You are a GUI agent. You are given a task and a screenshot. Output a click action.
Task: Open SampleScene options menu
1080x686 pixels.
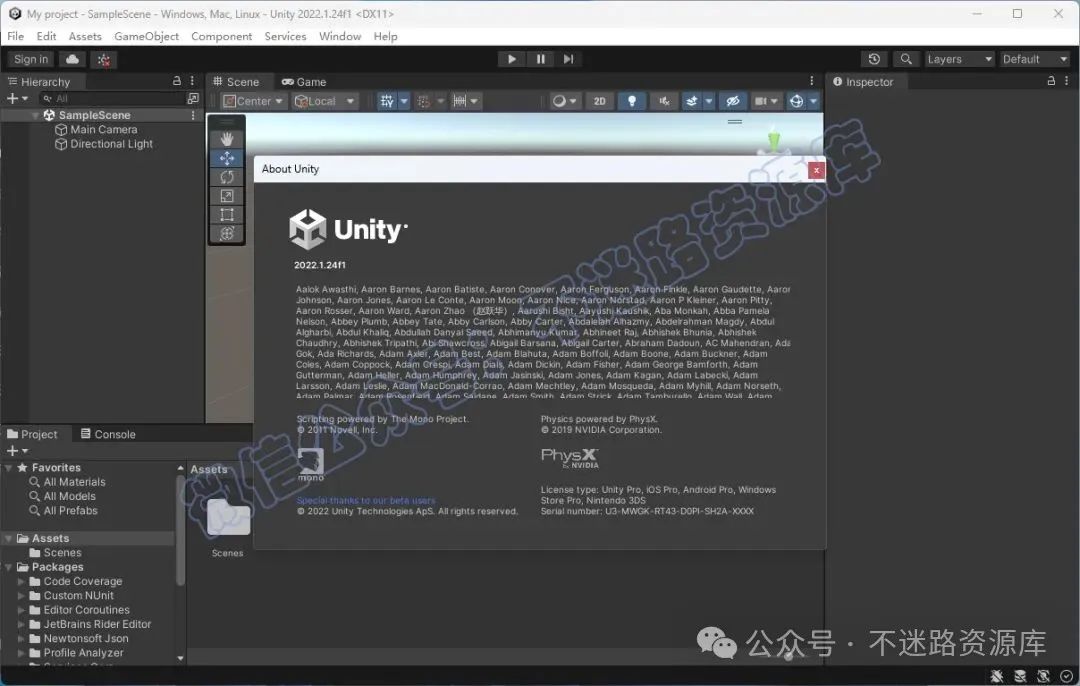193,115
